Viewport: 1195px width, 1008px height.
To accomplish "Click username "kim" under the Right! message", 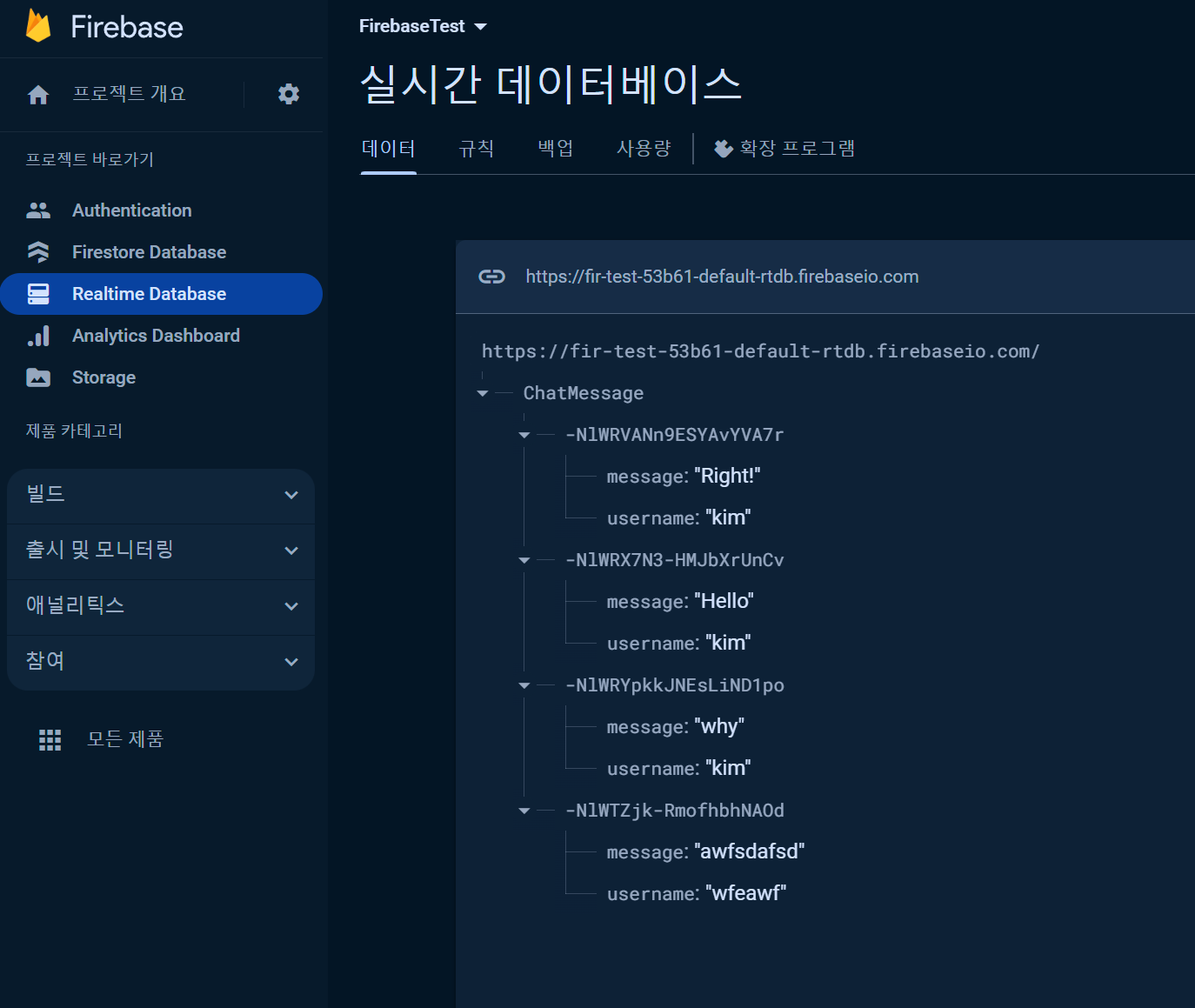I will pyautogui.click(x=728, y=517).
